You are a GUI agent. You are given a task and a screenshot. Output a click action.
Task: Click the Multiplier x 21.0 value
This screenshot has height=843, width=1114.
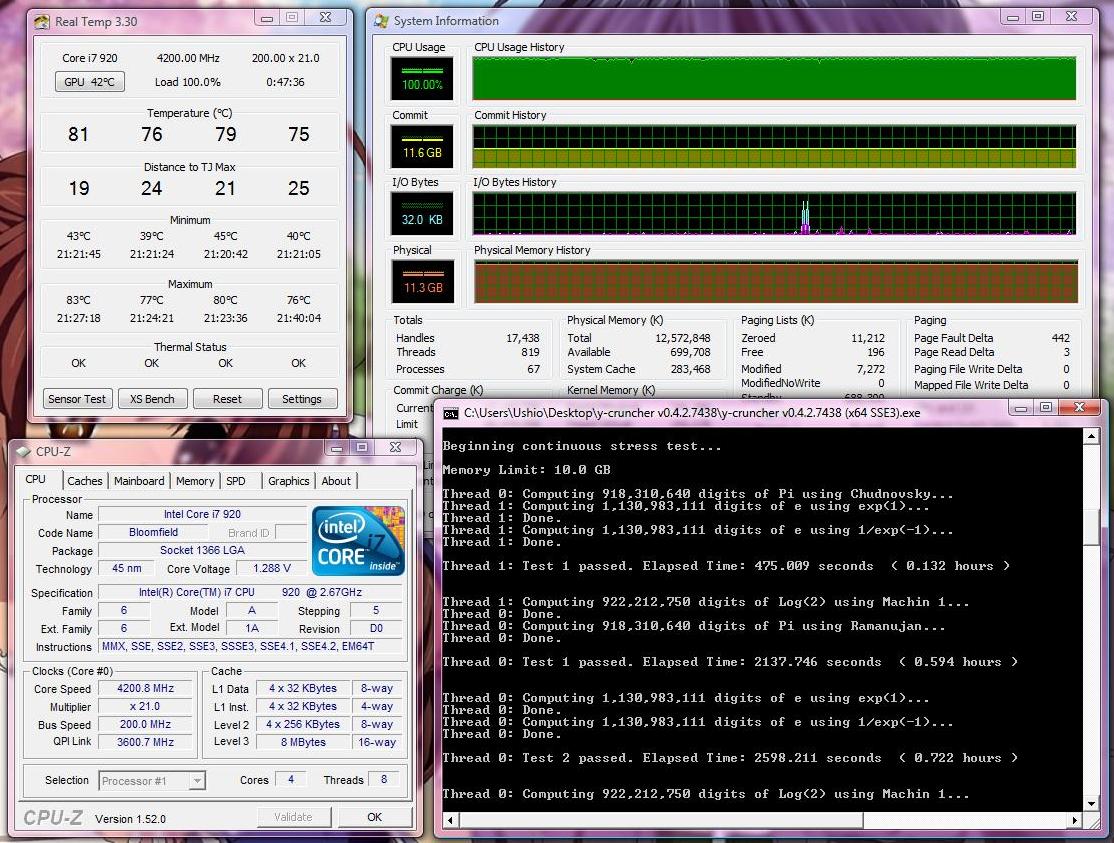[x=146, y=706]
